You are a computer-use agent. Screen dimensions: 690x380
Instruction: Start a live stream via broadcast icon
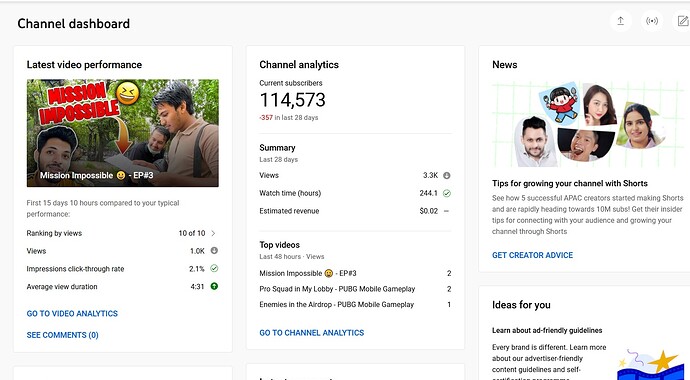652,21
